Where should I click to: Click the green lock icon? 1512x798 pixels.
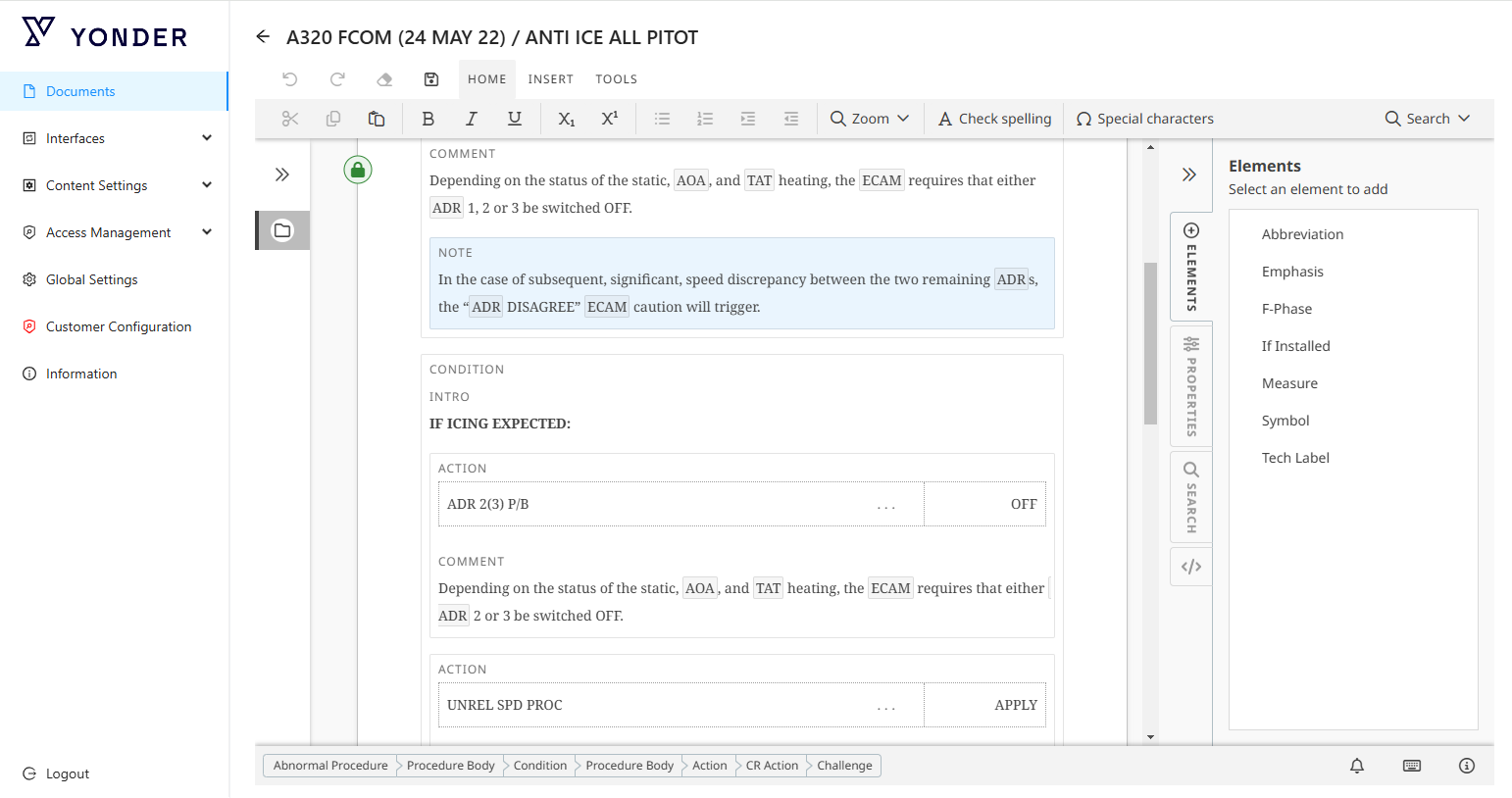(x=358, y=170)
